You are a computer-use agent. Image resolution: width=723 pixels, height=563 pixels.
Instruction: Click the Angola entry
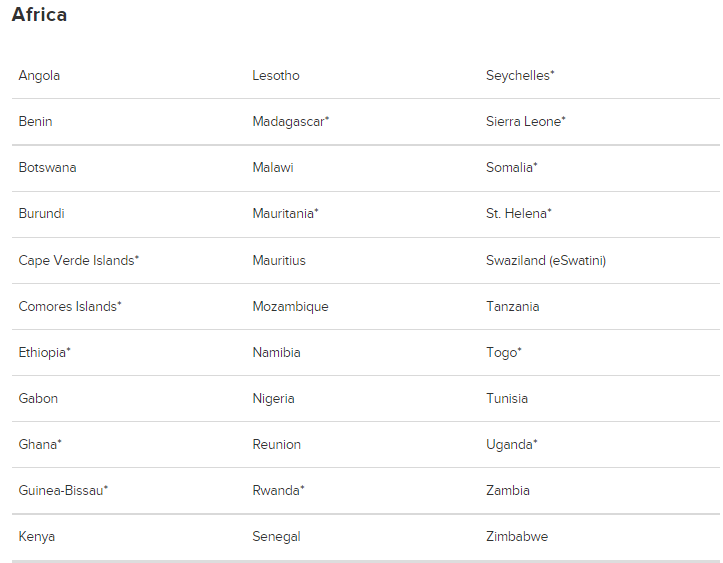click(39, 76)
